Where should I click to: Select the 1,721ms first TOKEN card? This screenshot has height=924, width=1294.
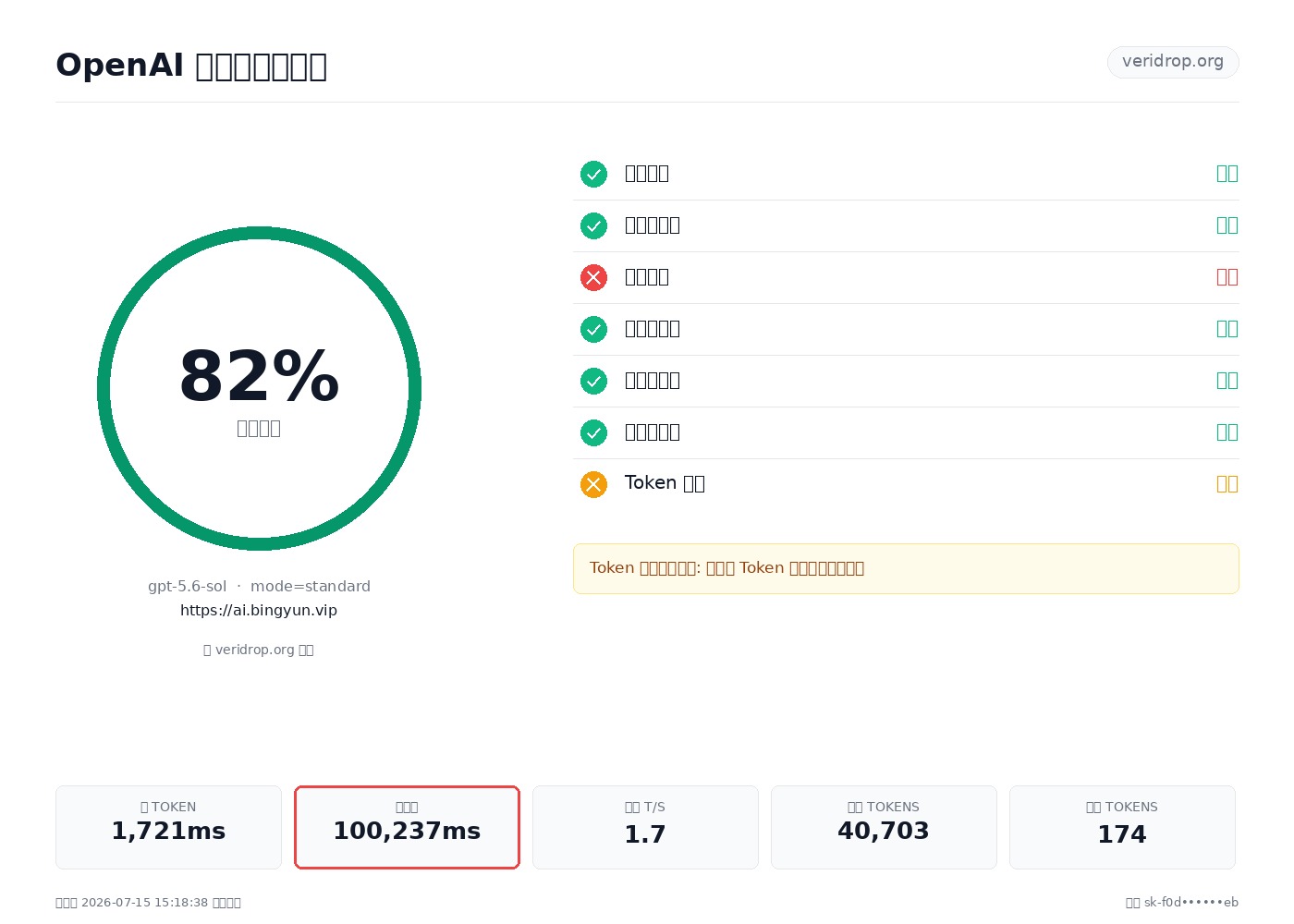pos(168,827)
